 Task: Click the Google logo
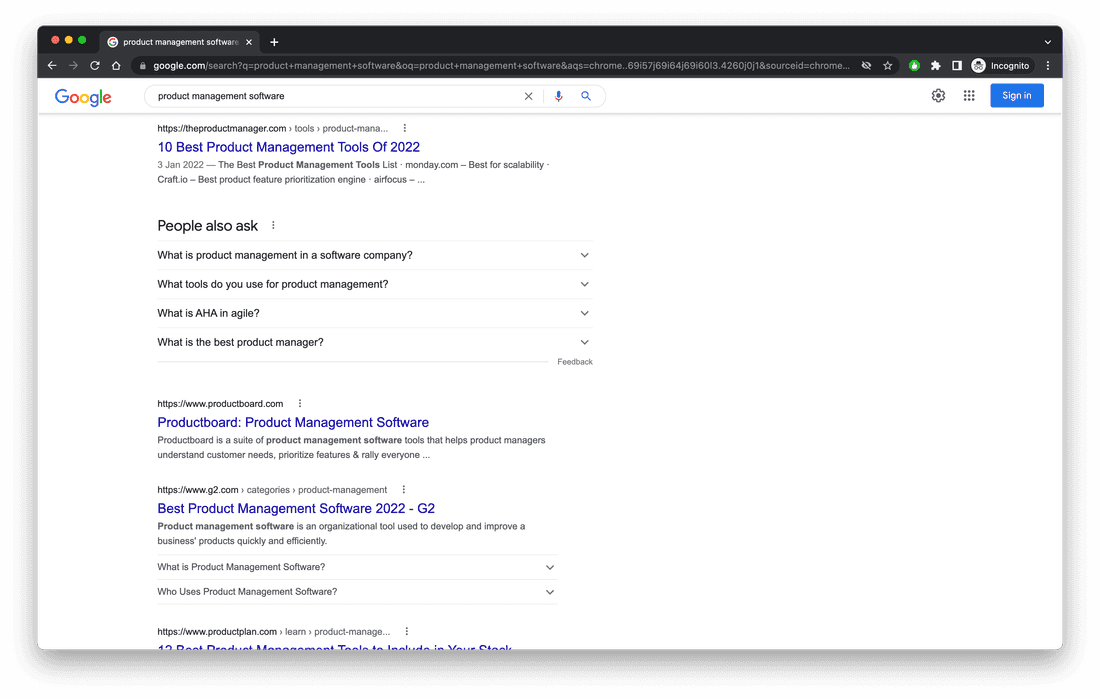pyautogui.click(x=83, y=97)
